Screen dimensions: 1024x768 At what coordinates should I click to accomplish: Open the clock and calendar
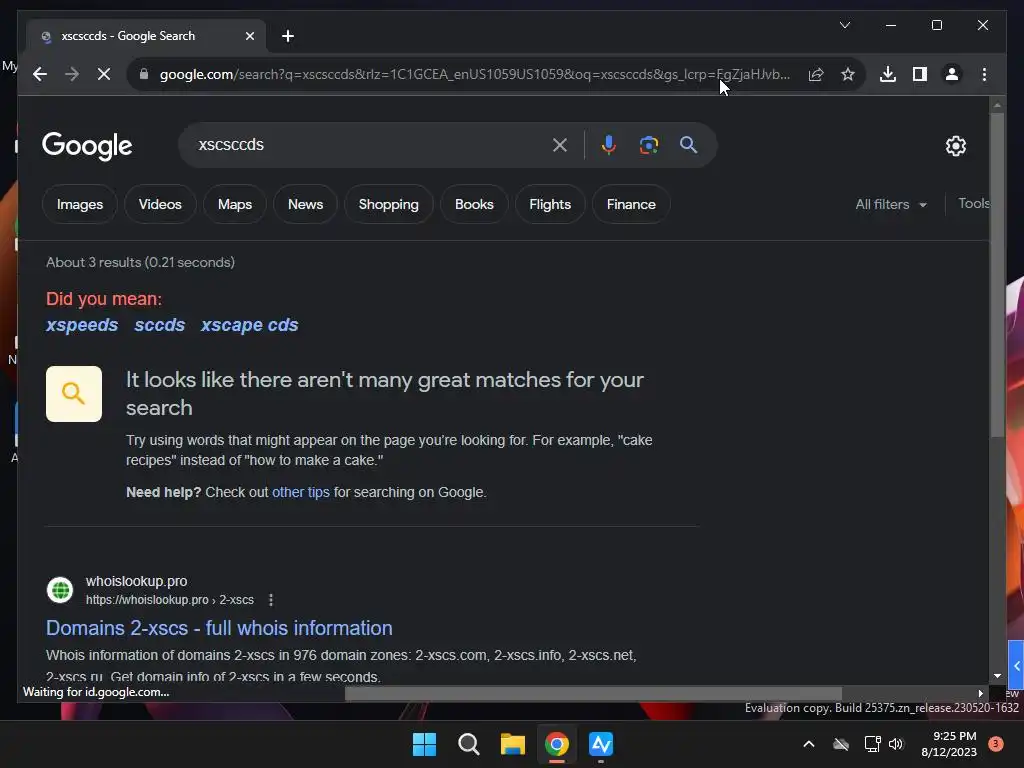coord(949,744)
